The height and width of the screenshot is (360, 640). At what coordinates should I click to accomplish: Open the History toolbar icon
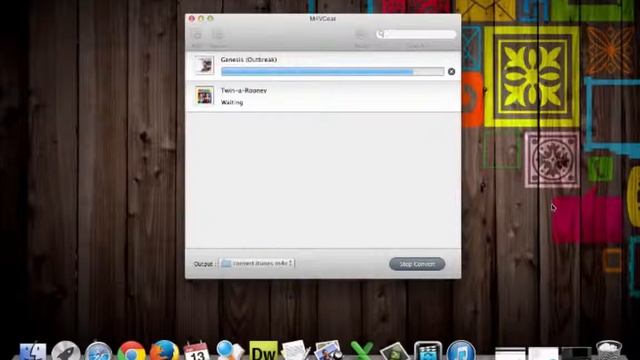pos(361,36)
